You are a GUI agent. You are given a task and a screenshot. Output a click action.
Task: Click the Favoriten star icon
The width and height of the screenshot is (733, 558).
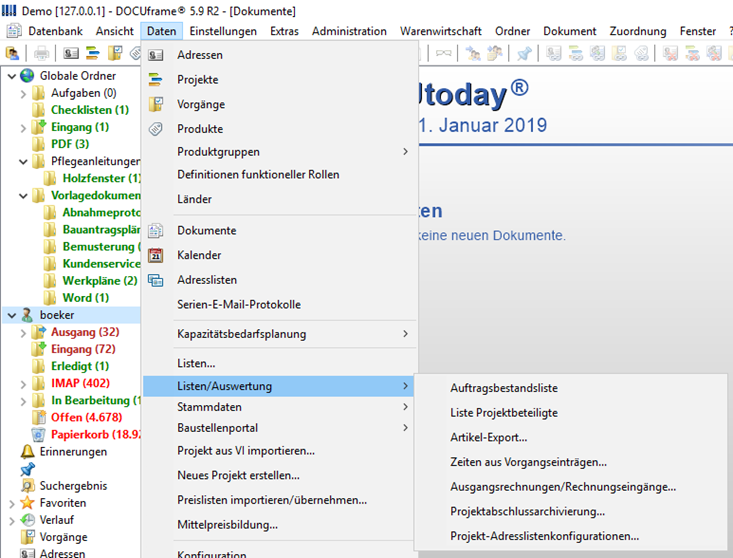[x=28, y=503]
